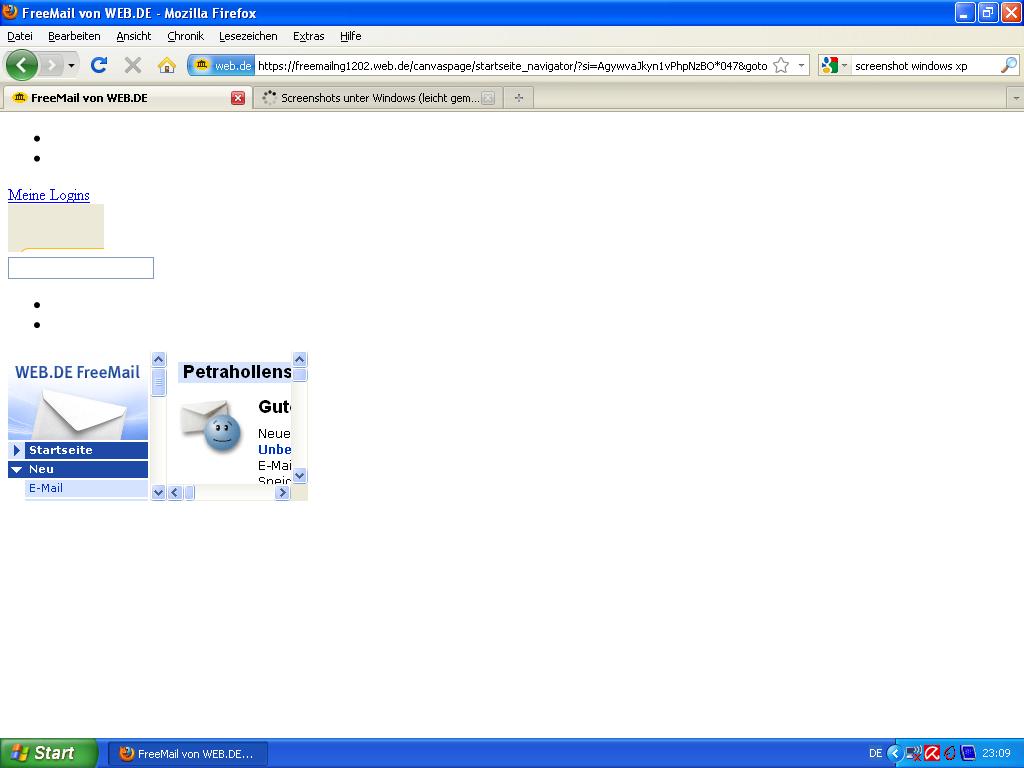Open the Extras menu
This screenshot has height=768, width=1024.
(308, 36)
